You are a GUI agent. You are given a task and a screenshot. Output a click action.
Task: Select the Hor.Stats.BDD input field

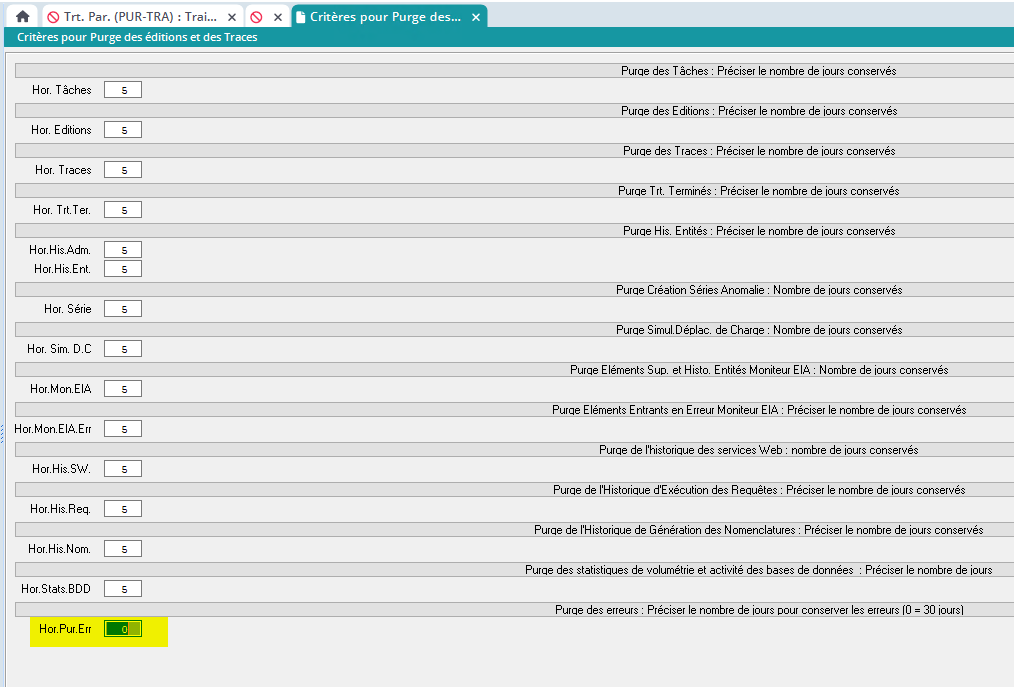point(123,589)
